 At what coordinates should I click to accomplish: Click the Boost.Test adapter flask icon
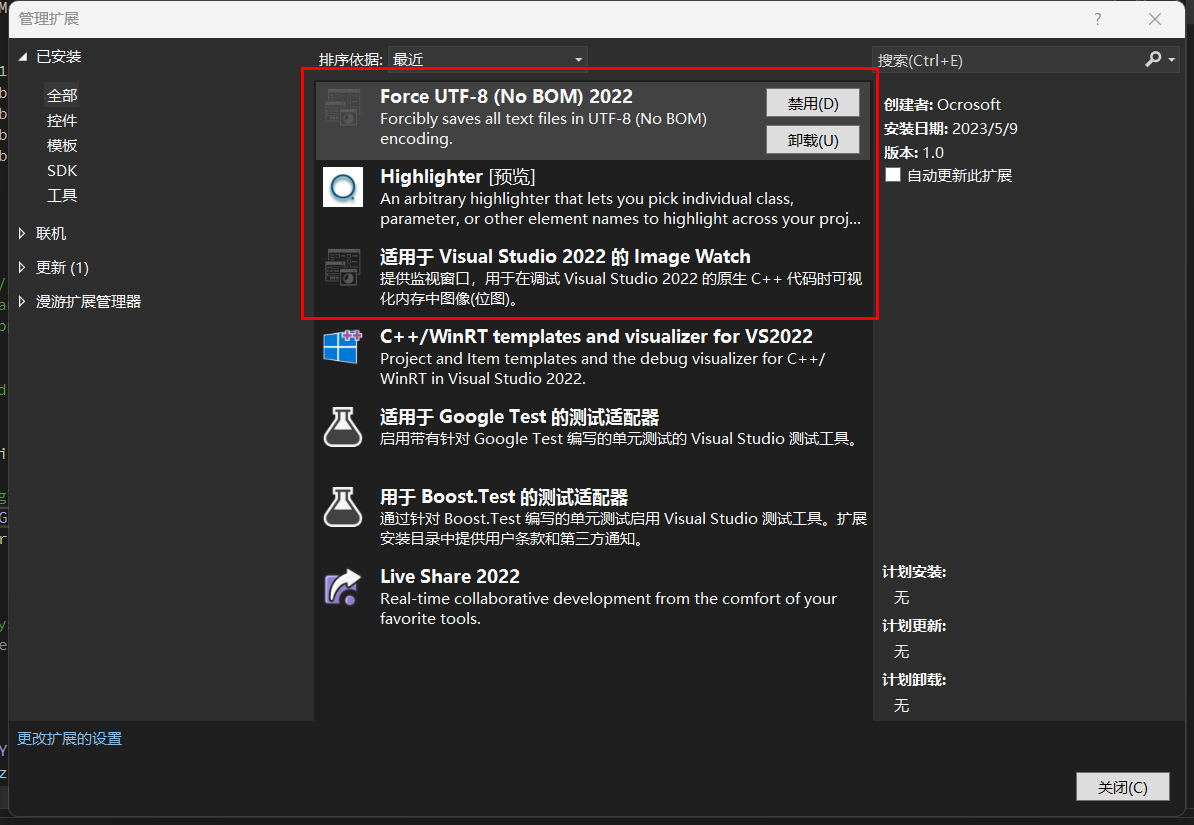coord(343,507)
